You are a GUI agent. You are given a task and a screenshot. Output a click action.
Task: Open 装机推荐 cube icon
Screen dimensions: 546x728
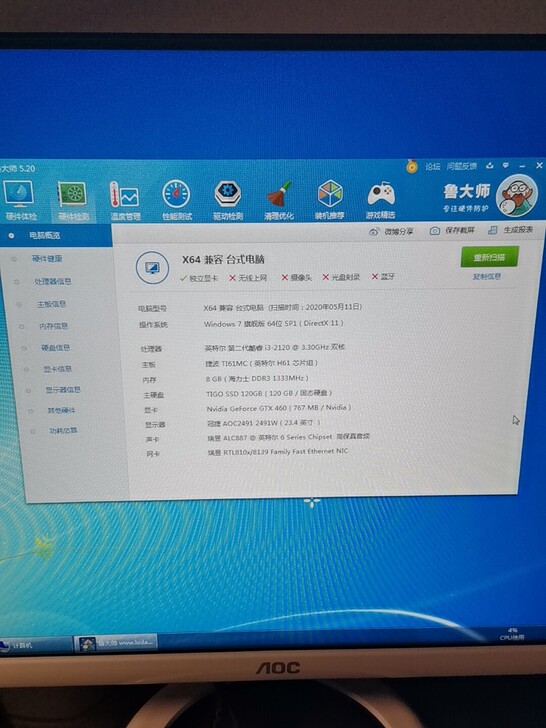click(330, 200)
